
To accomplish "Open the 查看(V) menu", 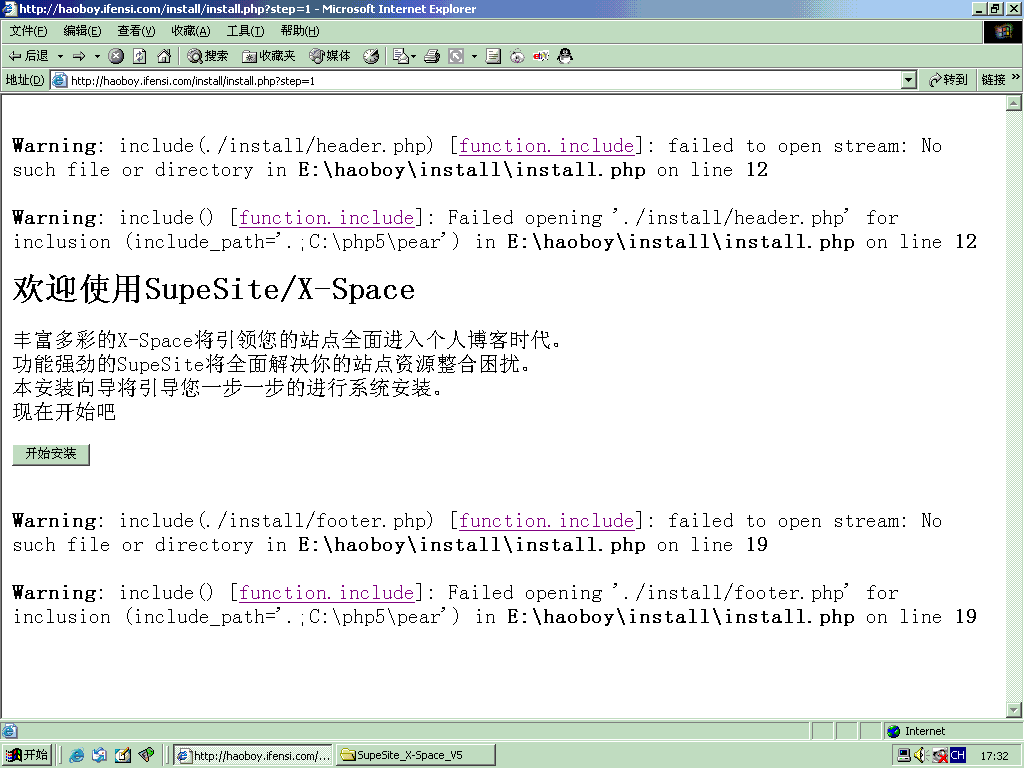I will tap(136, 31).
